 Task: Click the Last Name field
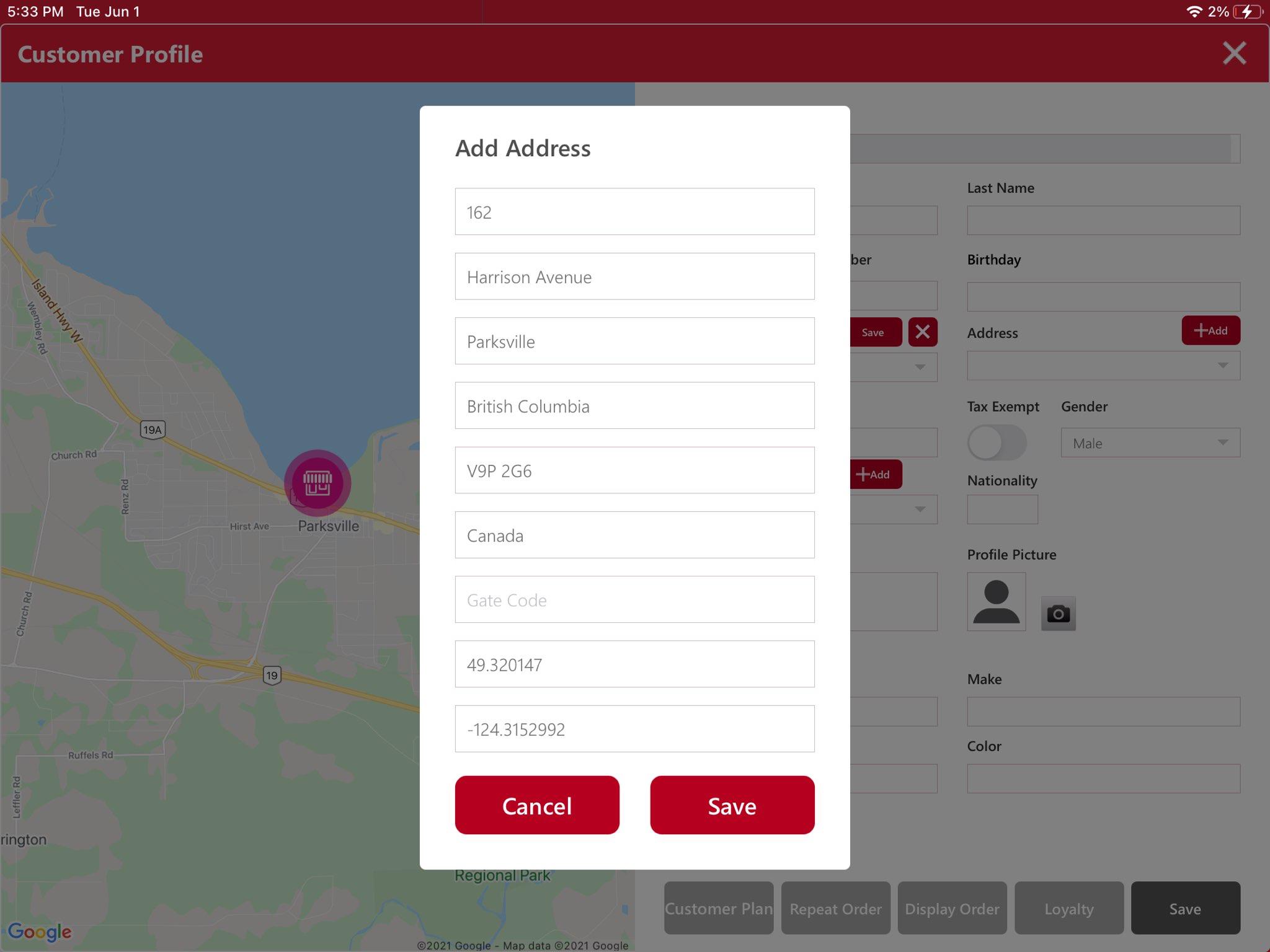1103,220
